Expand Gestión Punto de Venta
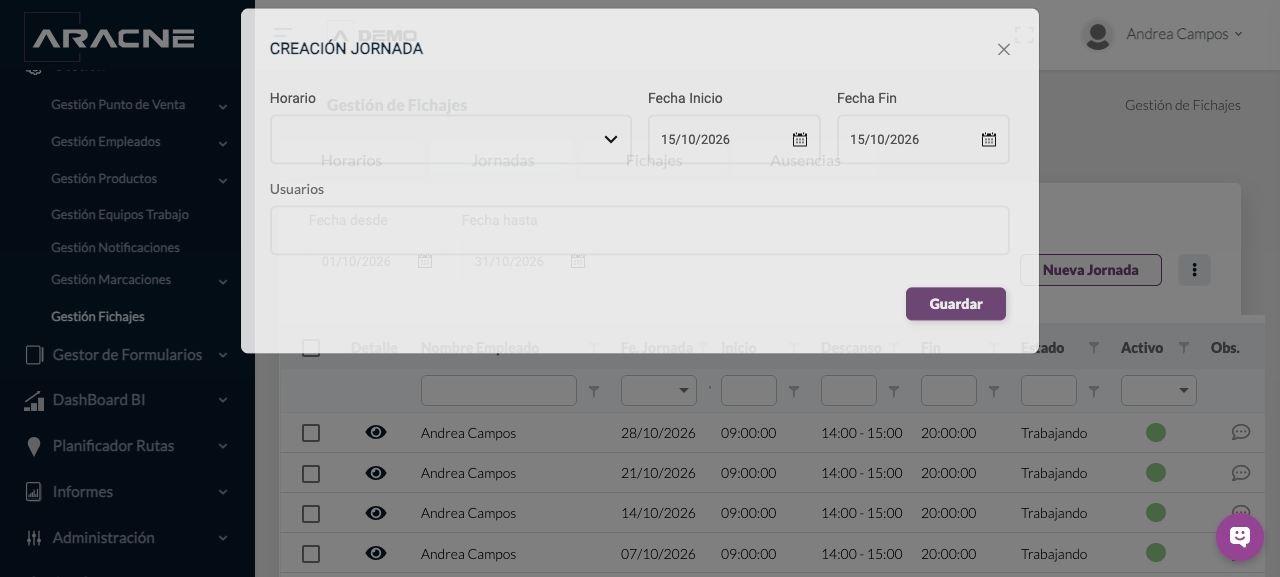Screen dimensions: 1280x577 pyautogui.click(x=140, y=105)
